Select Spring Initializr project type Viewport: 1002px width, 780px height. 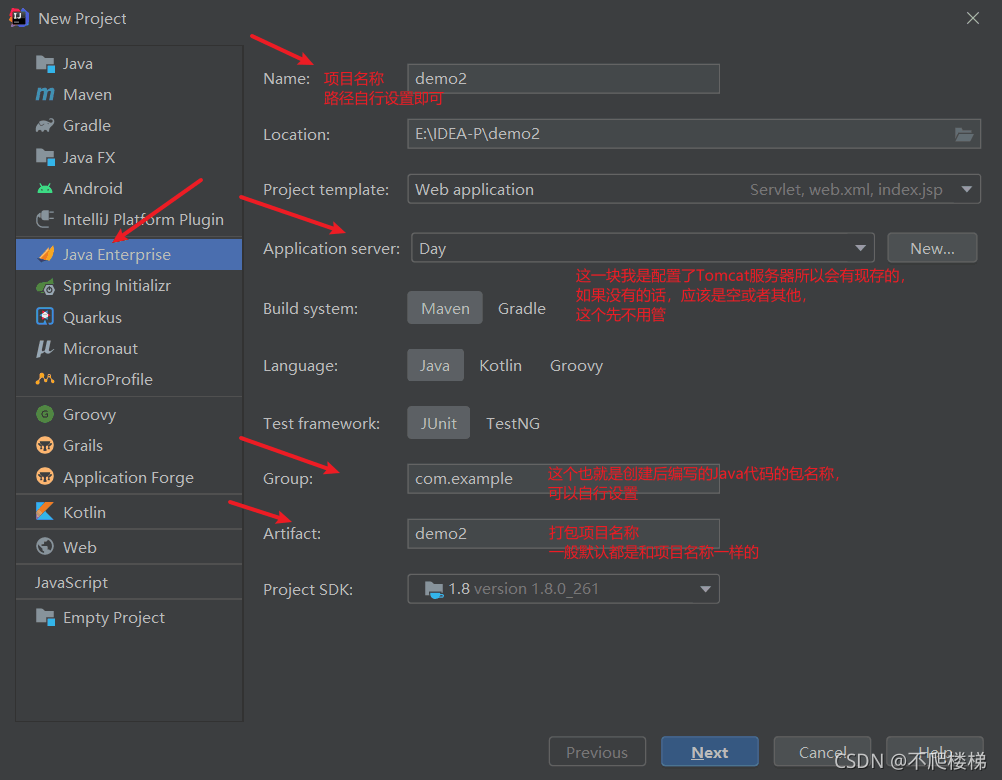coord(129,286)
